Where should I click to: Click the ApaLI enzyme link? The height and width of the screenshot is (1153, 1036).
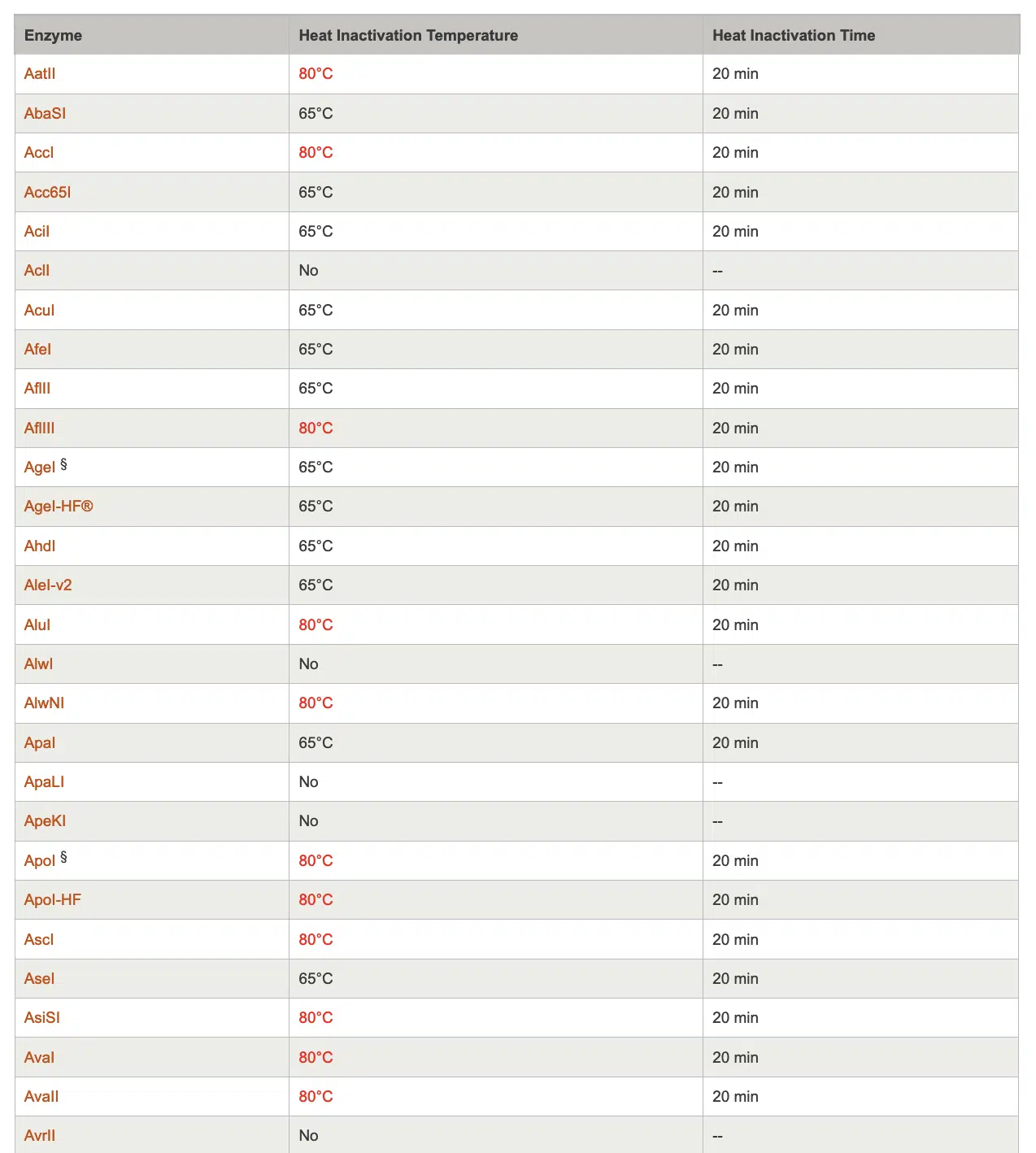44,782
